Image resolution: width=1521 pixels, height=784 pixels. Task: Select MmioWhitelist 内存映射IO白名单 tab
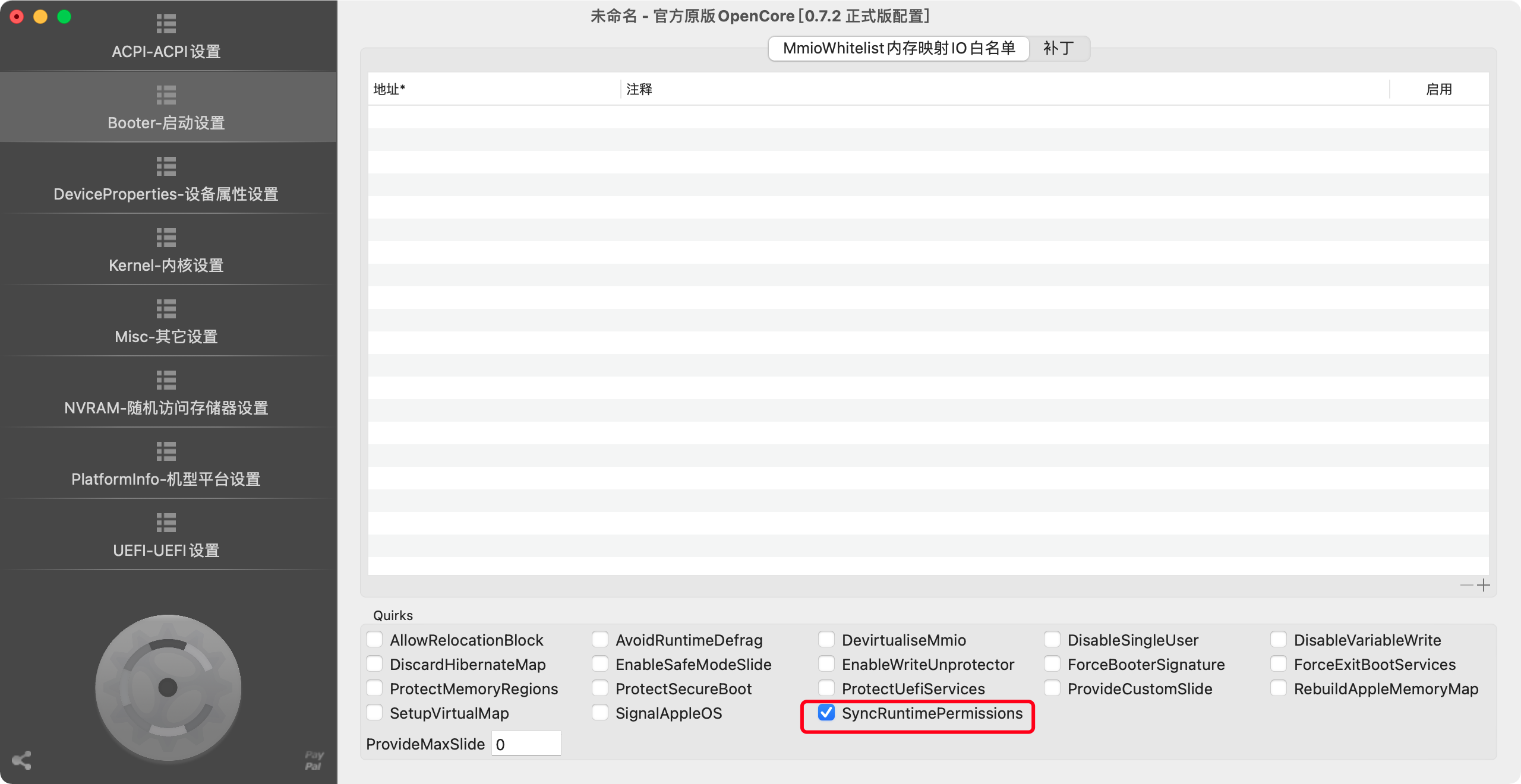point(898,48)
